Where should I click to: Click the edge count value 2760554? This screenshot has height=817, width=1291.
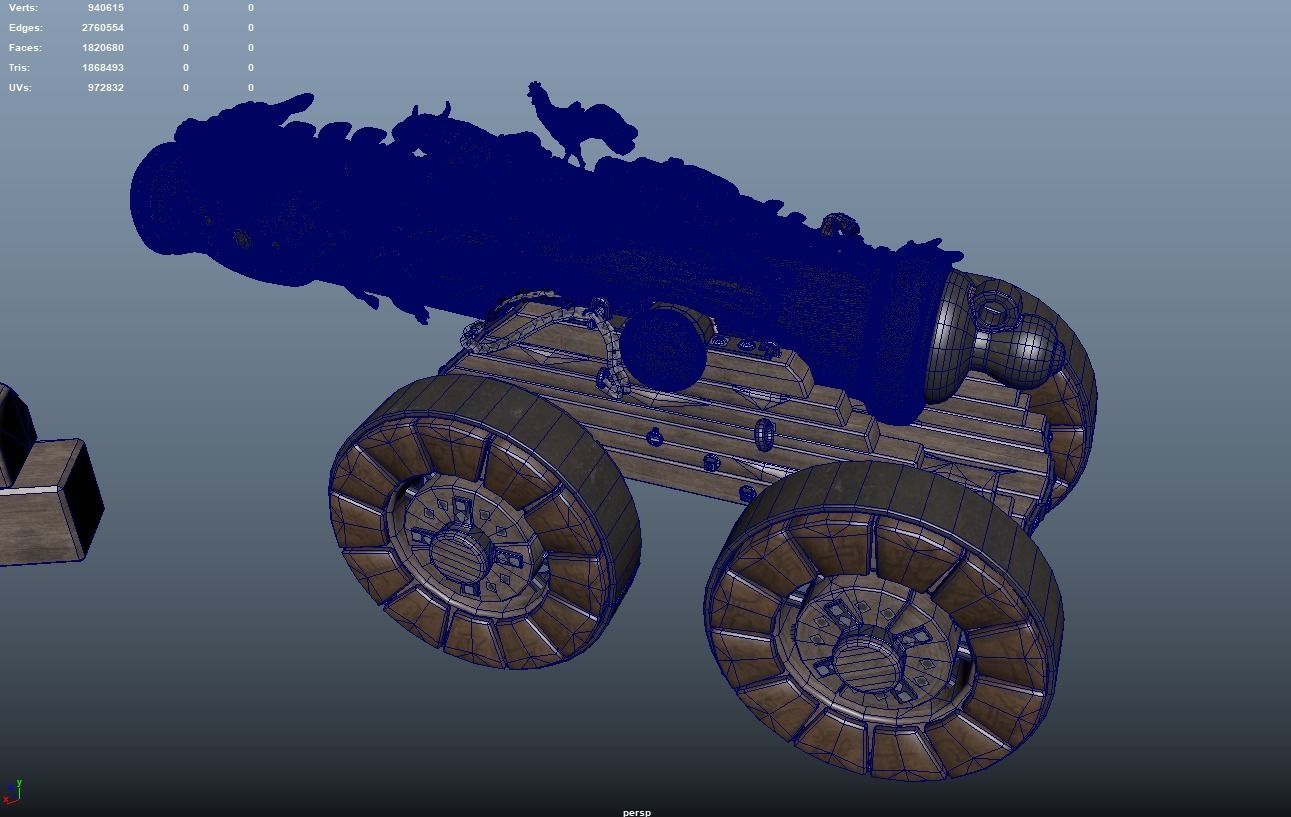(x=103, y=28)
